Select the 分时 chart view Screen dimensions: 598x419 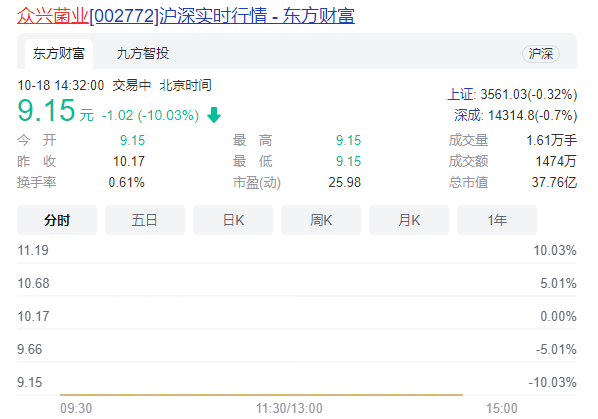(x=57, y=220)
